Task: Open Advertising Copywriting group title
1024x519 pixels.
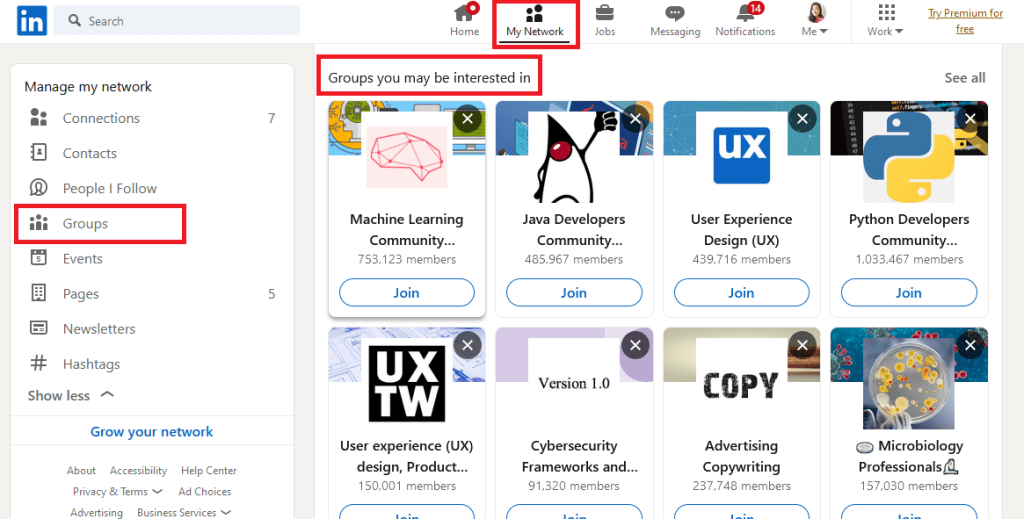Action: [x=741, y=456]
